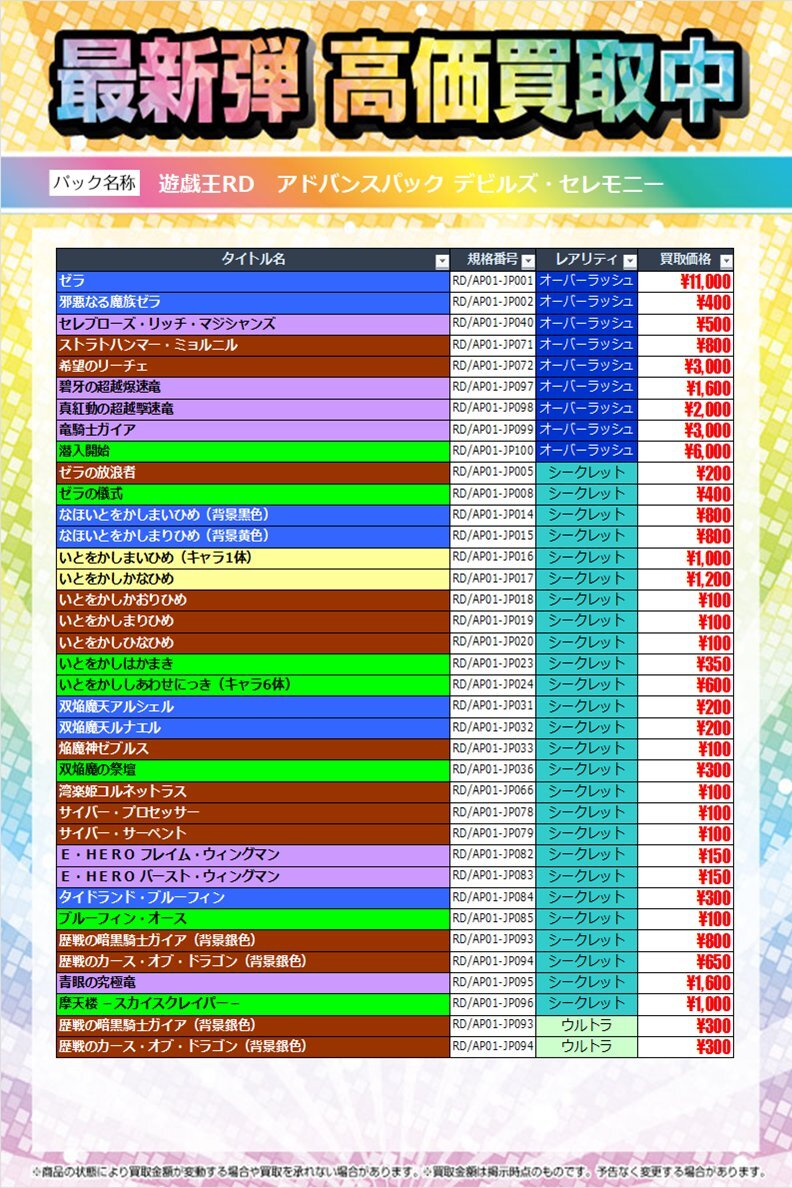Screen dimensions: 792x1188
Task: Select 摩天楼 -スカイスクレイパー- cell
Action: coord(253,1004)
